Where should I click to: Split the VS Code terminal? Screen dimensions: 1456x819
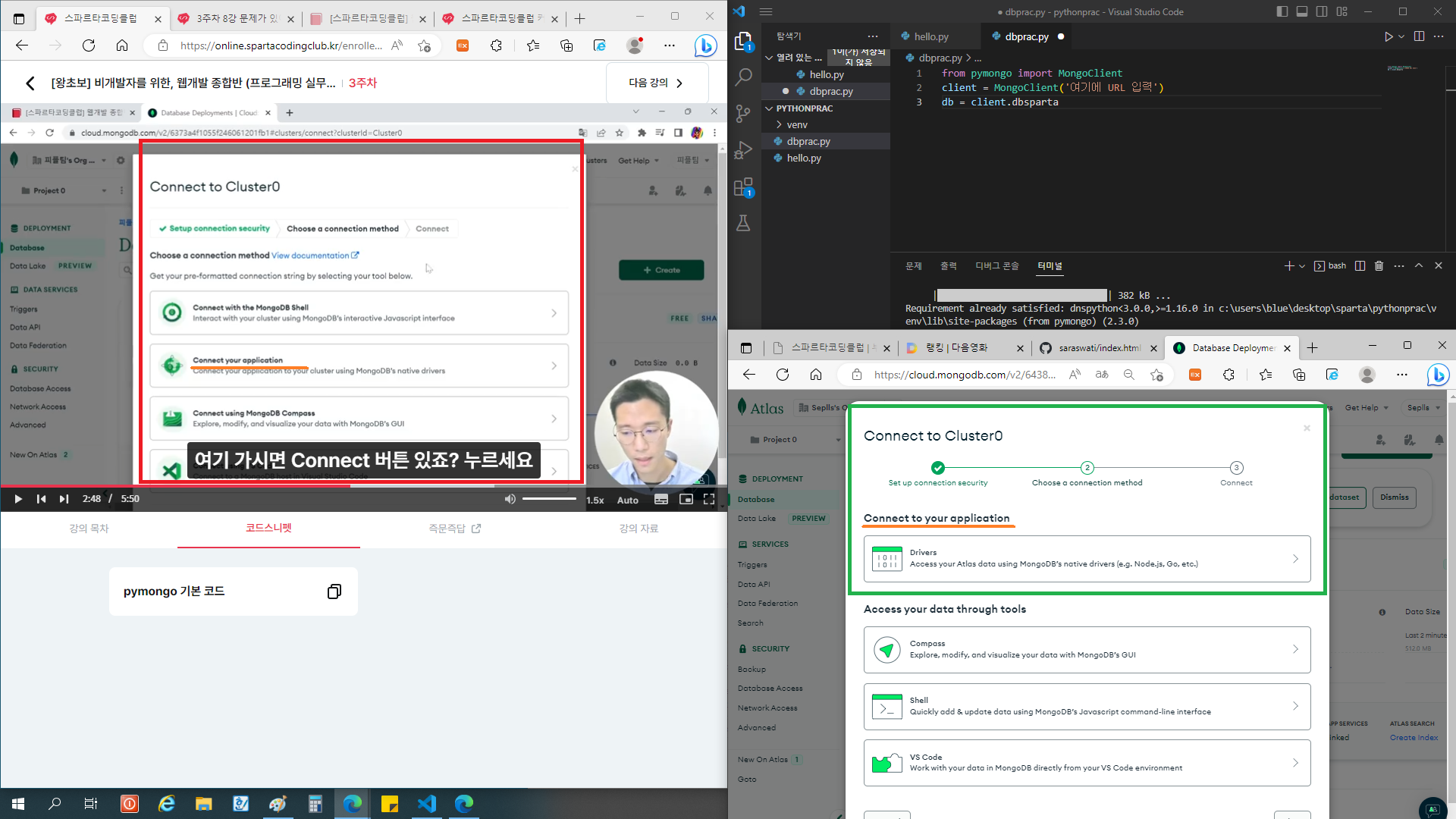pos(1360,266)
